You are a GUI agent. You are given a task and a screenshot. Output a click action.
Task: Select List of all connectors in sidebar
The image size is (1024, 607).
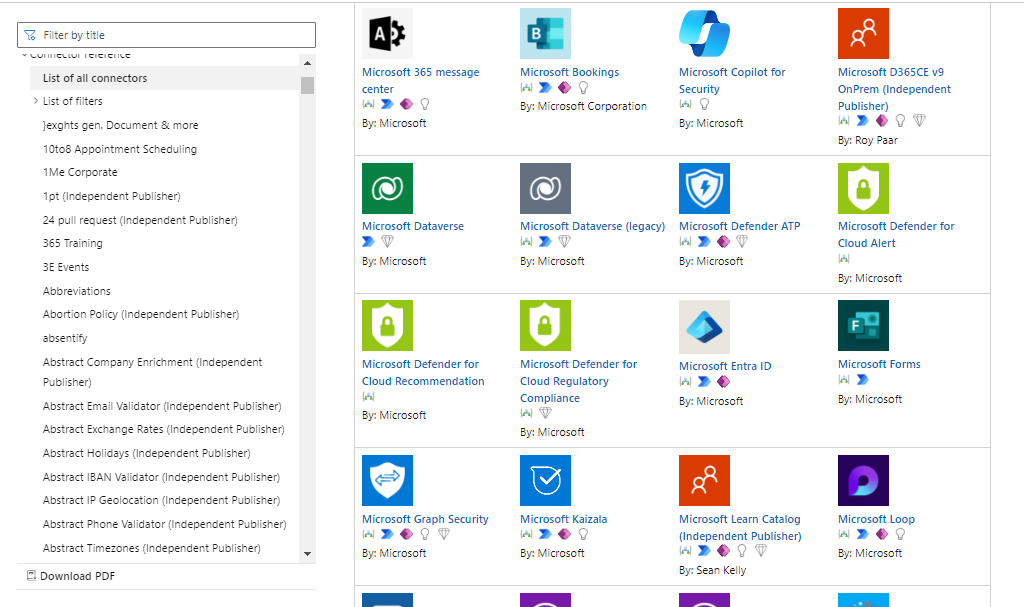pyautogui.click(x=165, y=78)
